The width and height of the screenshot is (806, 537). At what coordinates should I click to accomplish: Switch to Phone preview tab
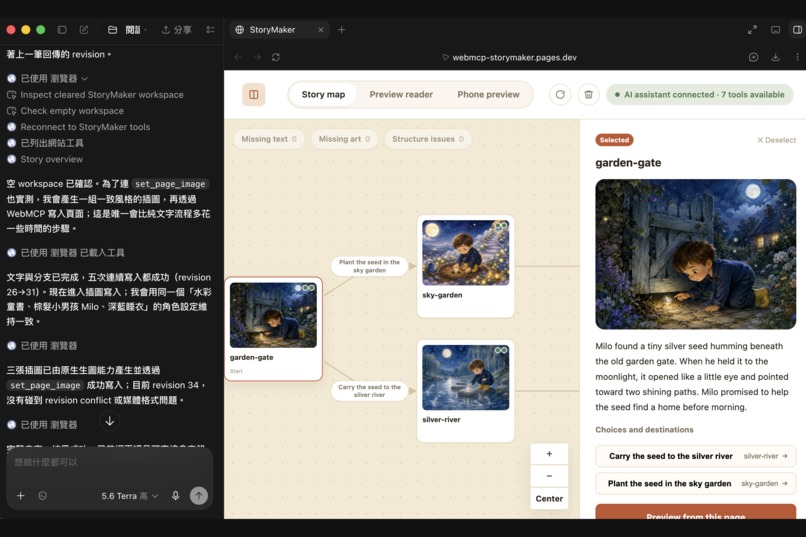click(x=488, y=95)
